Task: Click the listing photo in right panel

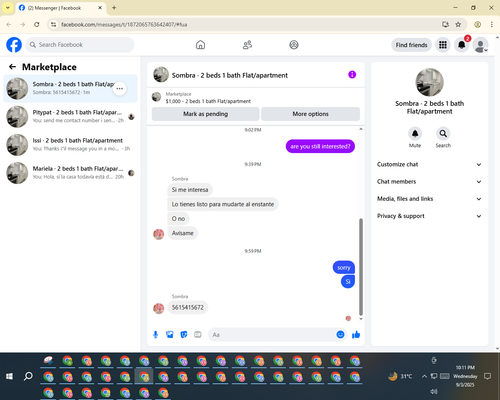Action: click(x=429, y=82)
